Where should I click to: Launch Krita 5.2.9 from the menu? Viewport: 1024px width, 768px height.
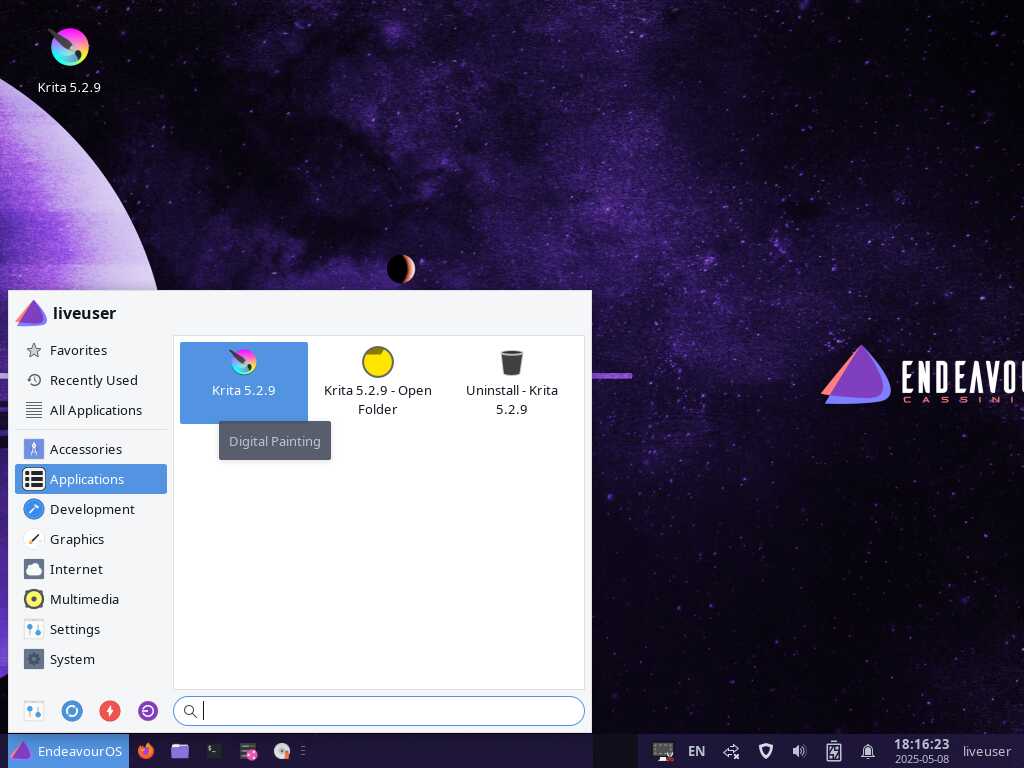point(244,382)
